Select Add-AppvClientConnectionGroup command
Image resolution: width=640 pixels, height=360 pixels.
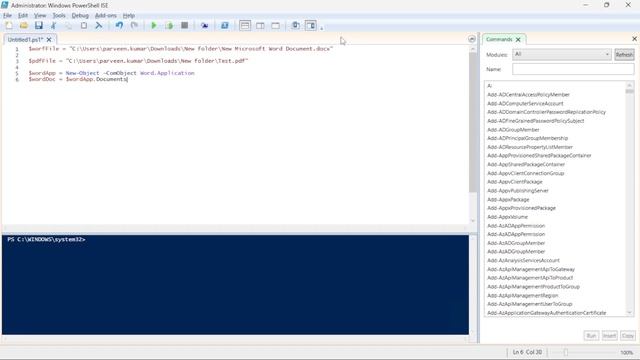[x=525, y=173]
